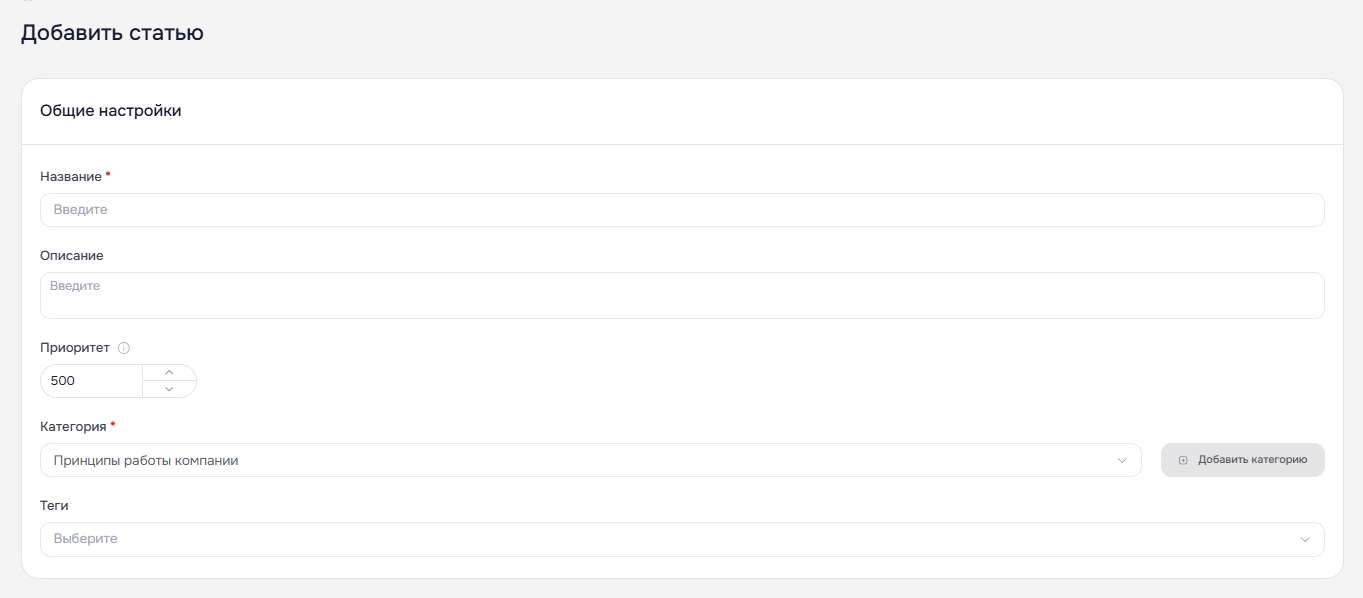Click the plus icon in Добавить категорию
The height and width of the screenshot is (598, 1363).
point(1183,460)
